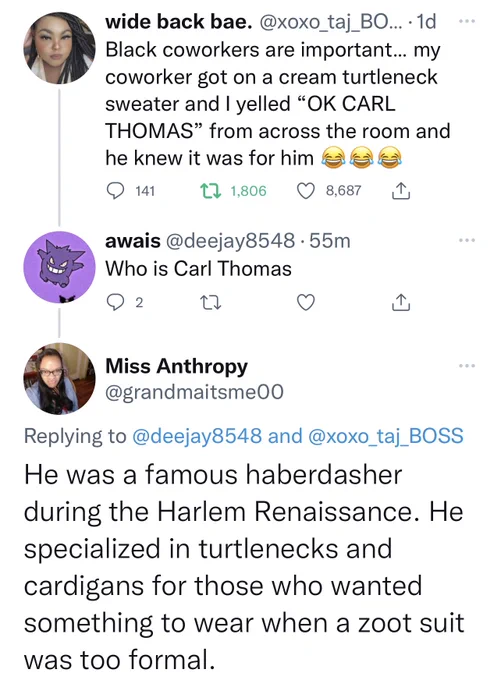Retweet wide back bae's tweet with 1,806 retweets
The image size is (501, 680).
(211, 190)
